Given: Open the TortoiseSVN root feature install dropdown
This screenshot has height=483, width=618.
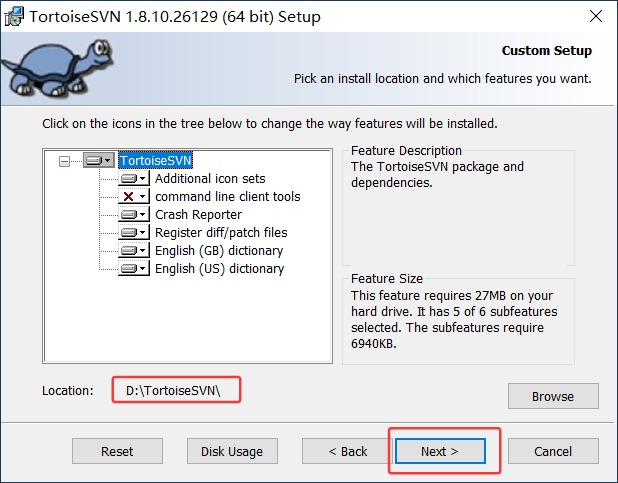Looking at the screenshot, I should tap(99, 160).
